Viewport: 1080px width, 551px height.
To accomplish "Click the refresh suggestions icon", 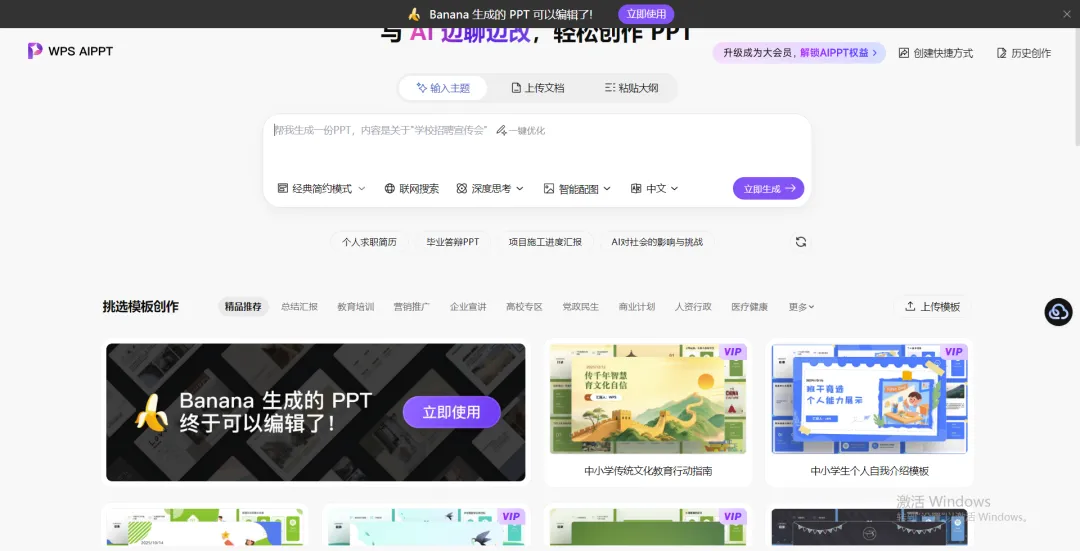I will click(x=800, y=242).
